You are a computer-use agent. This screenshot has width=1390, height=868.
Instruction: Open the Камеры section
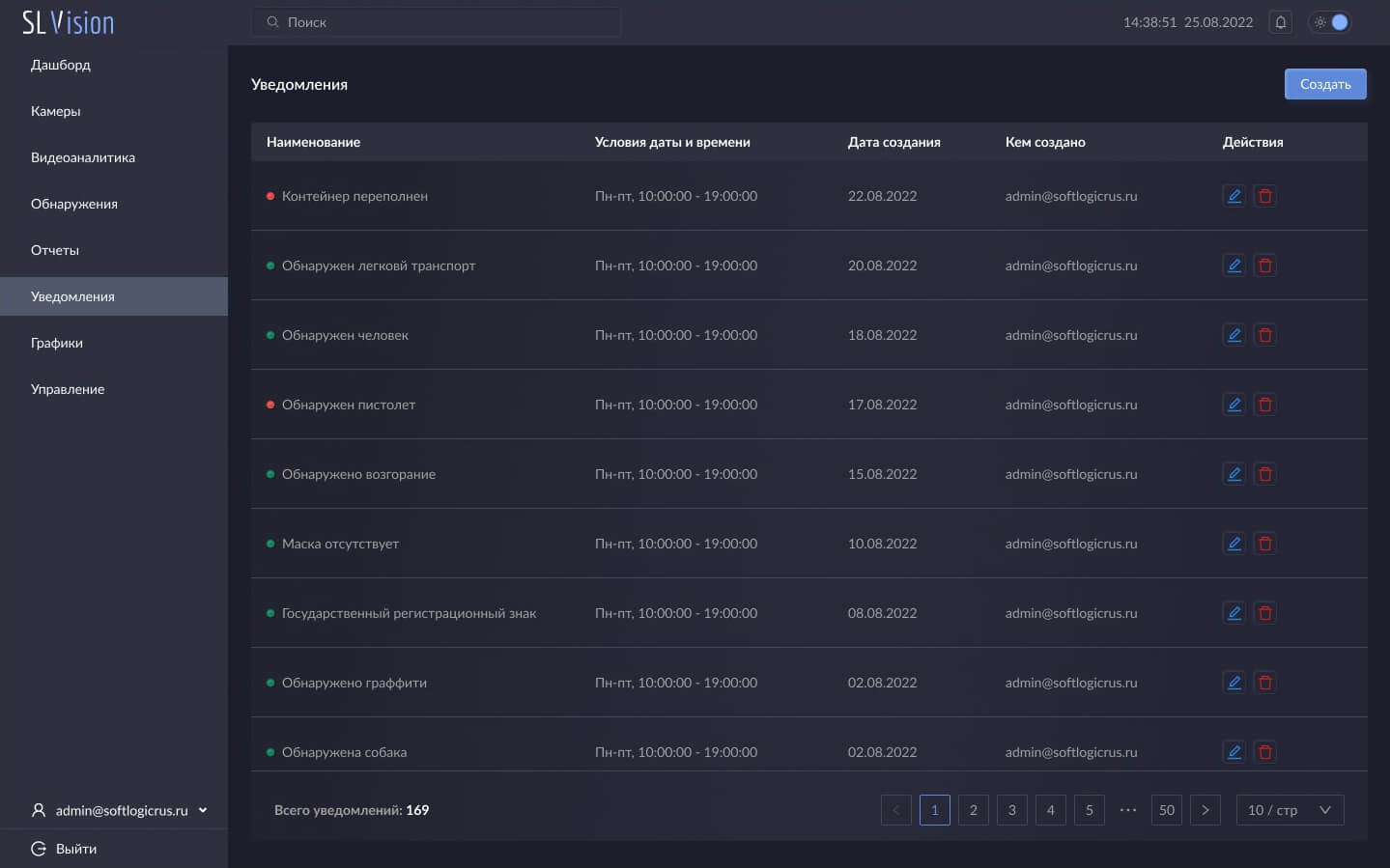click(56, 111)
